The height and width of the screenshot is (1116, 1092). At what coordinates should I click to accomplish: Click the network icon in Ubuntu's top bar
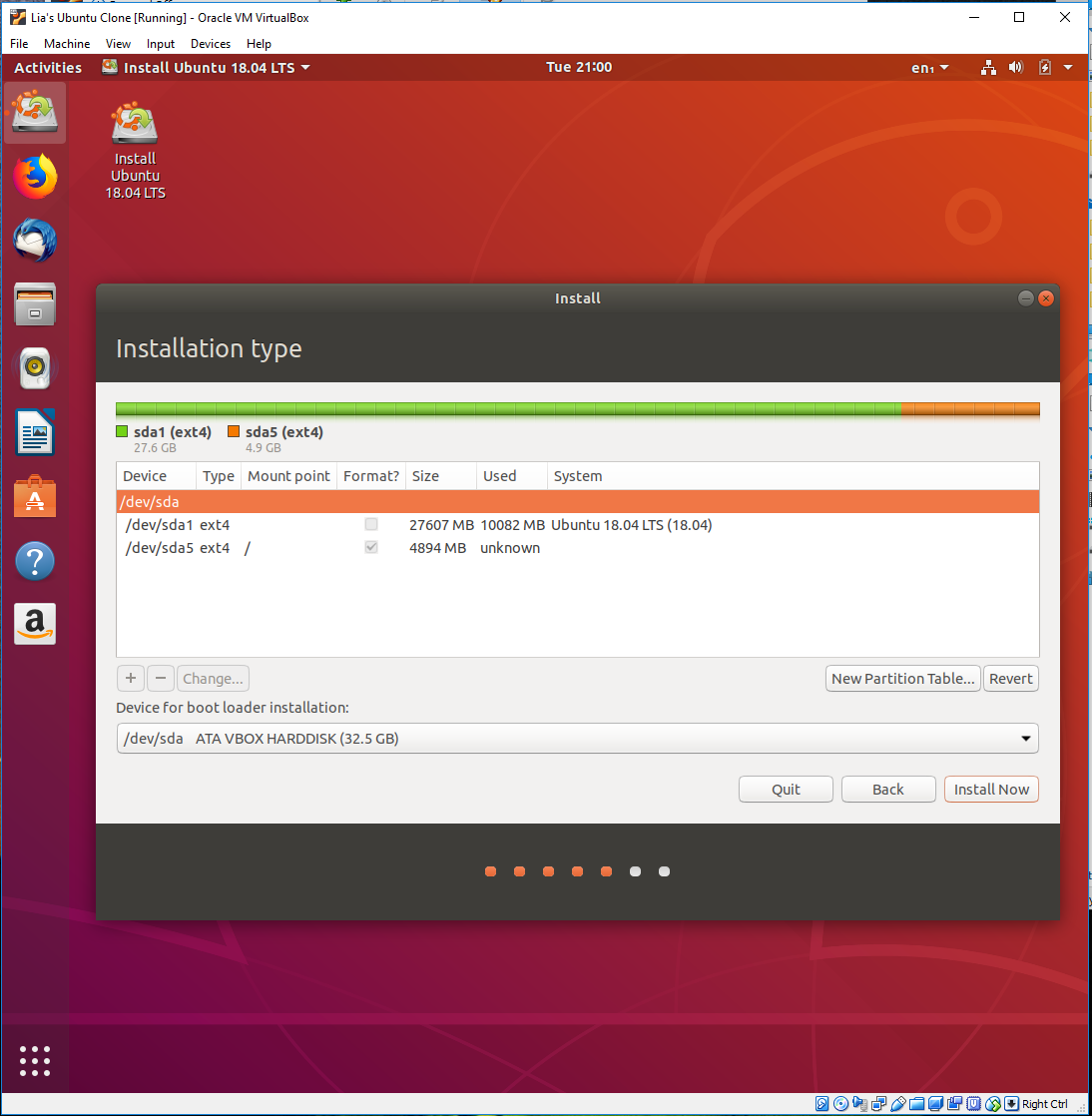(988, 67)
